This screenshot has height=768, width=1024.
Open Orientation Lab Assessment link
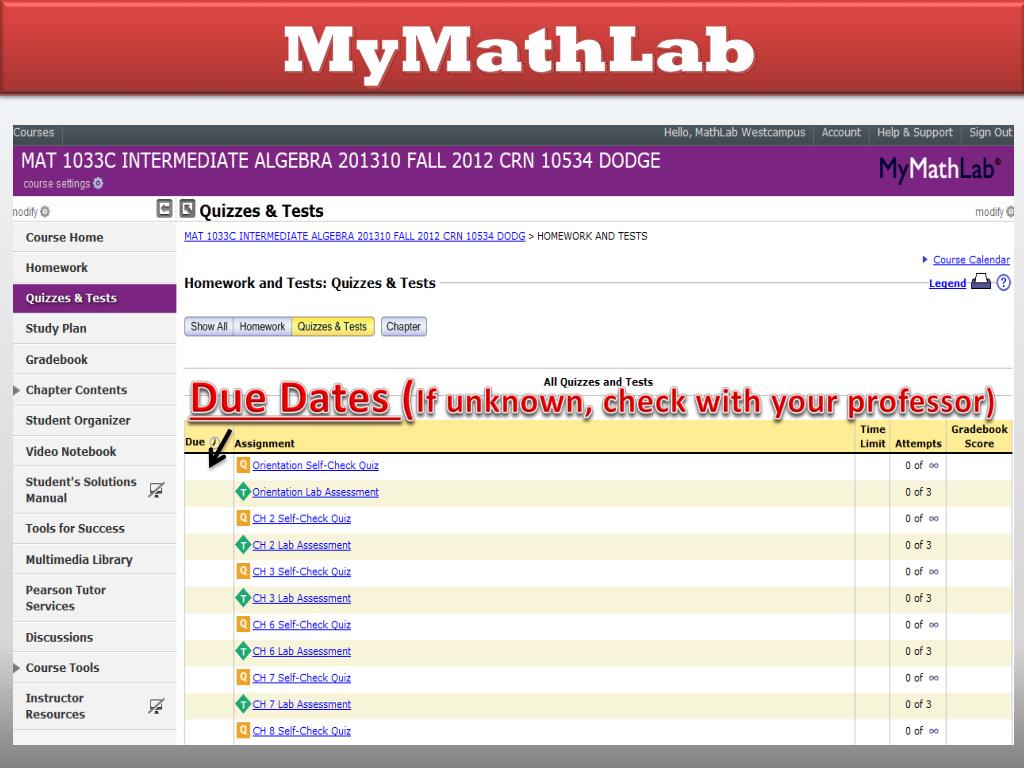(315, 492)
